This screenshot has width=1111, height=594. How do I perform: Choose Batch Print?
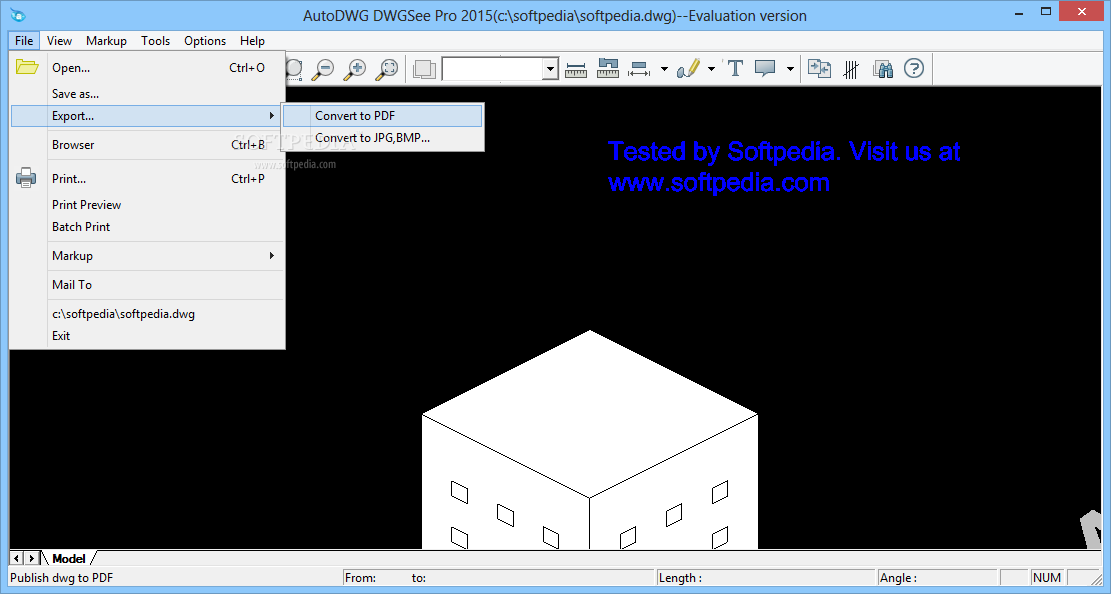147,227
